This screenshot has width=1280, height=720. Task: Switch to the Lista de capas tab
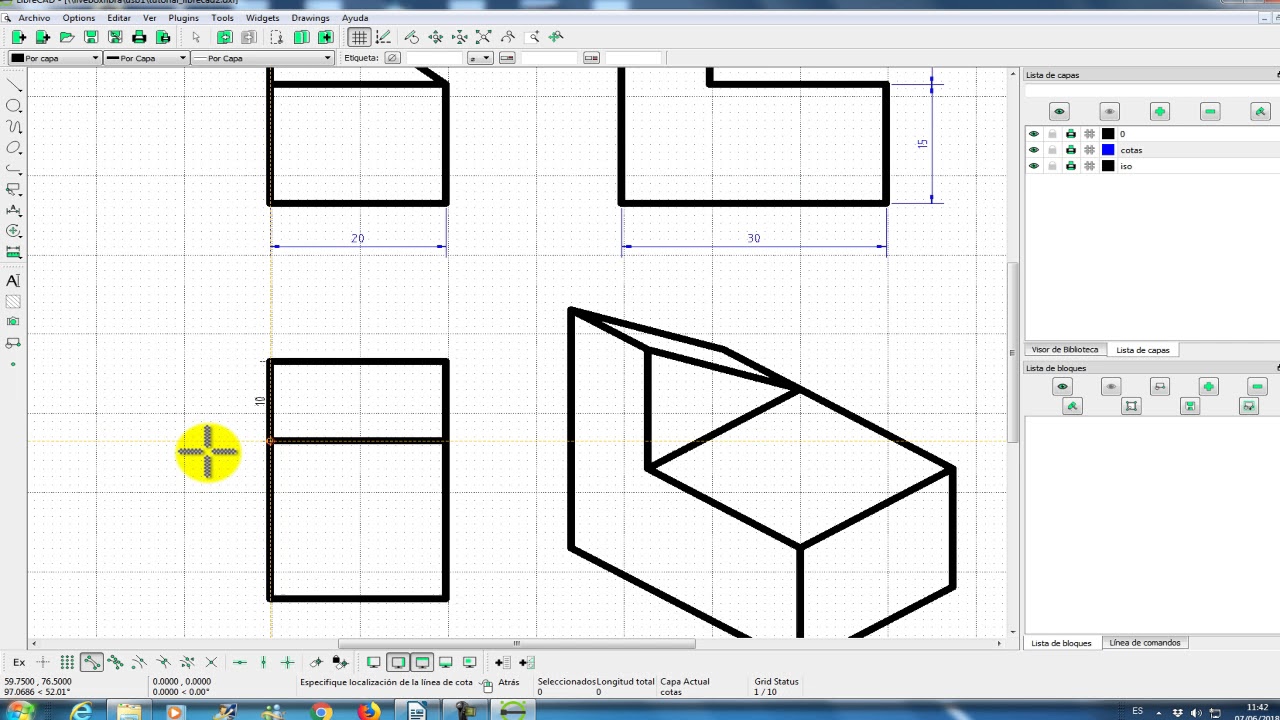(1143, 350)
